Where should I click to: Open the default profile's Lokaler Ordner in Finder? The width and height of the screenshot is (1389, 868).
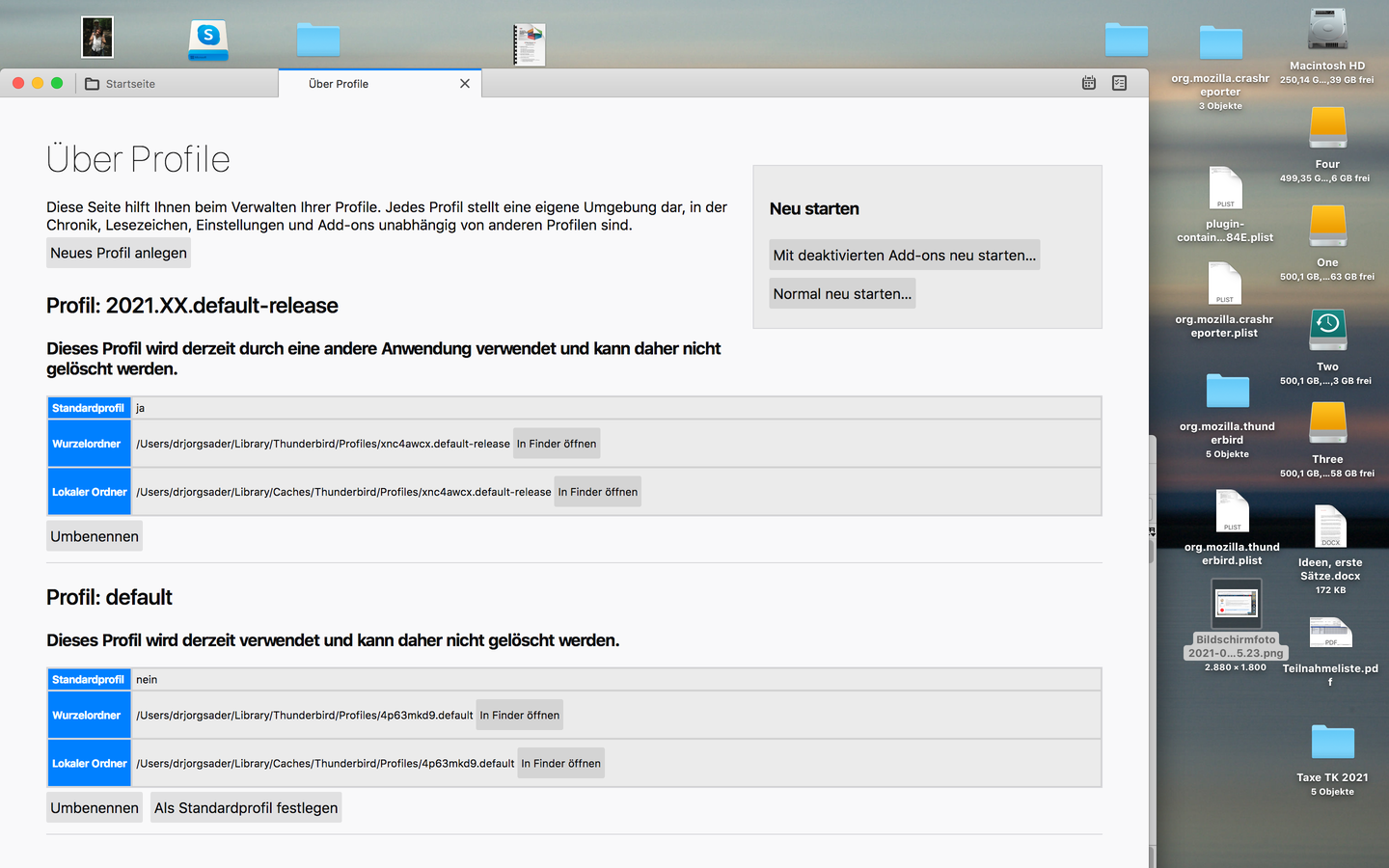[x=561, y=764]
